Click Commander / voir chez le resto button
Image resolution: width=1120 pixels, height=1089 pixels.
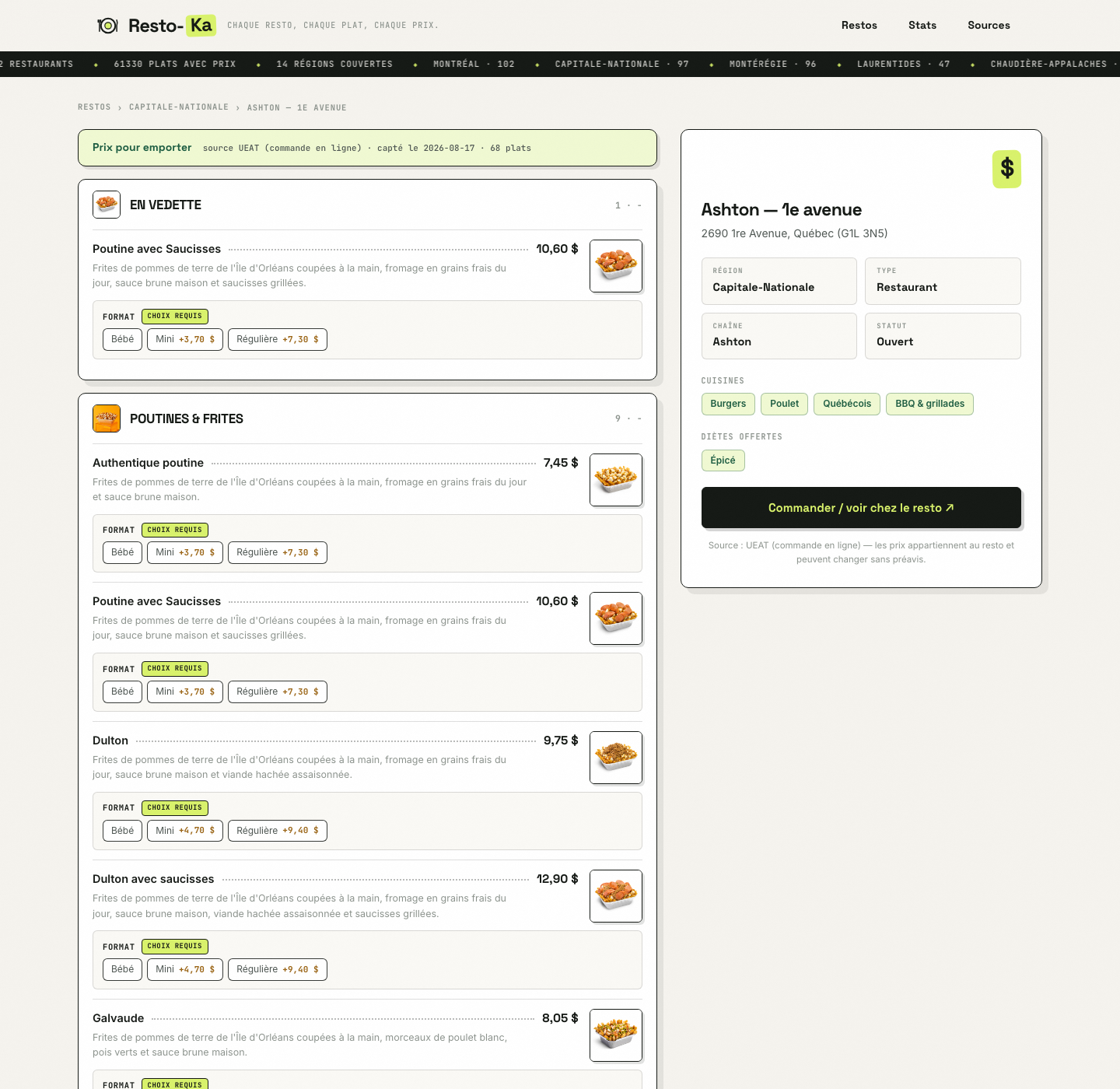pyautogui.click(x=861, y=507)
